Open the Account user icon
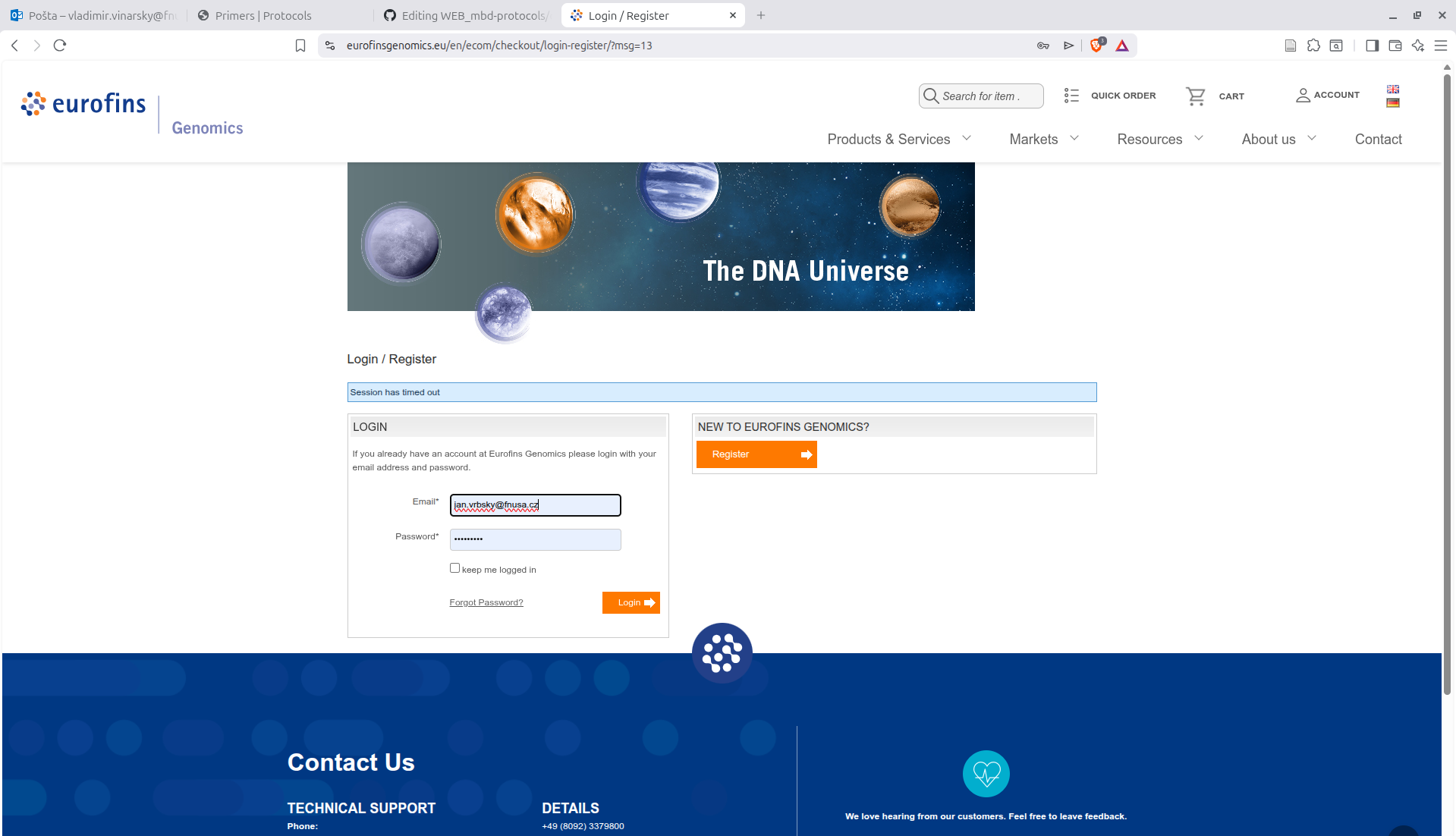This screenshot has width=1456, height=836. point(1303,96)
